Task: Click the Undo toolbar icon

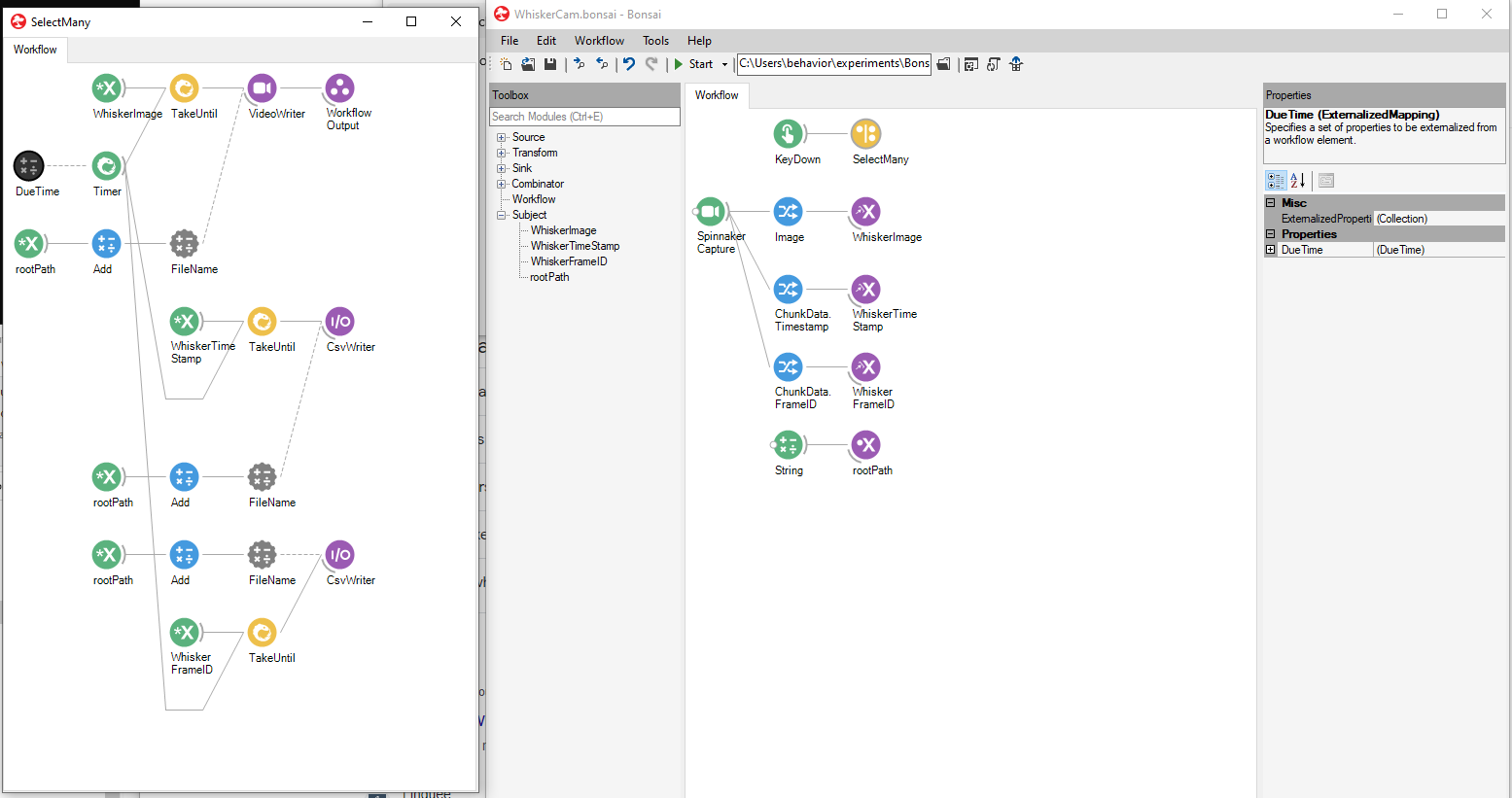Action: click(x=627, y=63)
